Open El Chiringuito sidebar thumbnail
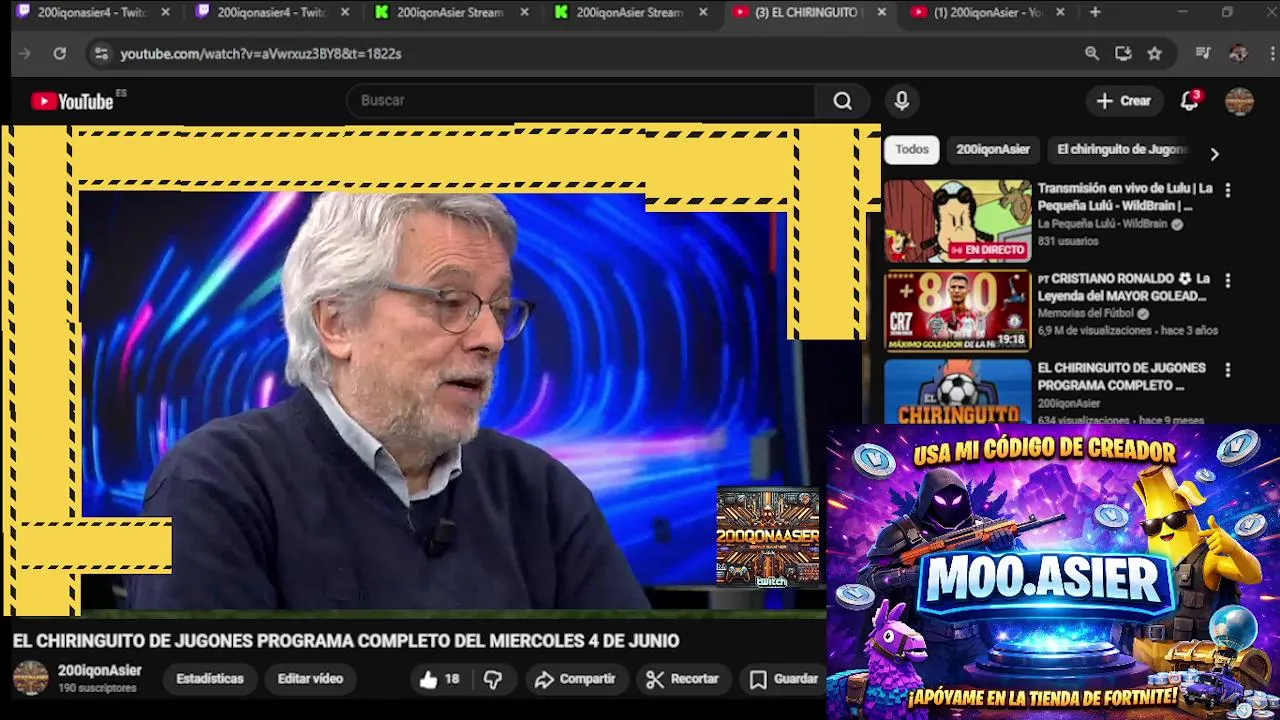 [x=957, y=392]
